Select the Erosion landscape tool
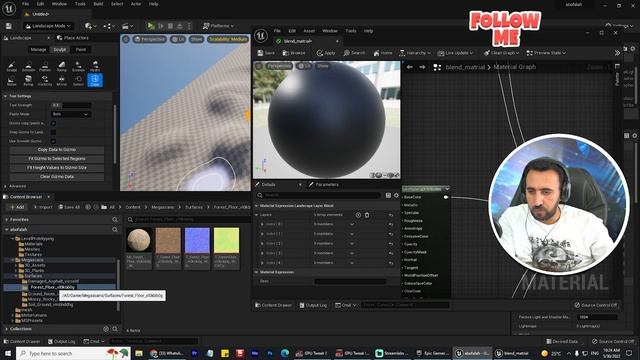 pyautogui.click(x=78, y=66)
